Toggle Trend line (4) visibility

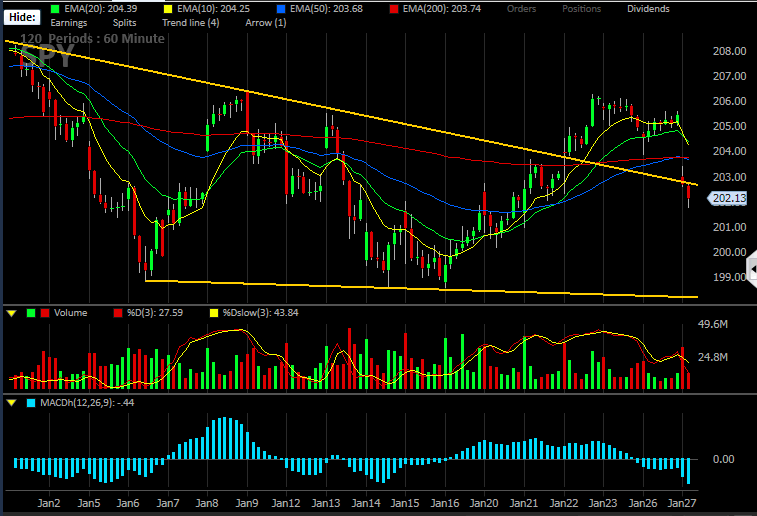click(190, 23)
